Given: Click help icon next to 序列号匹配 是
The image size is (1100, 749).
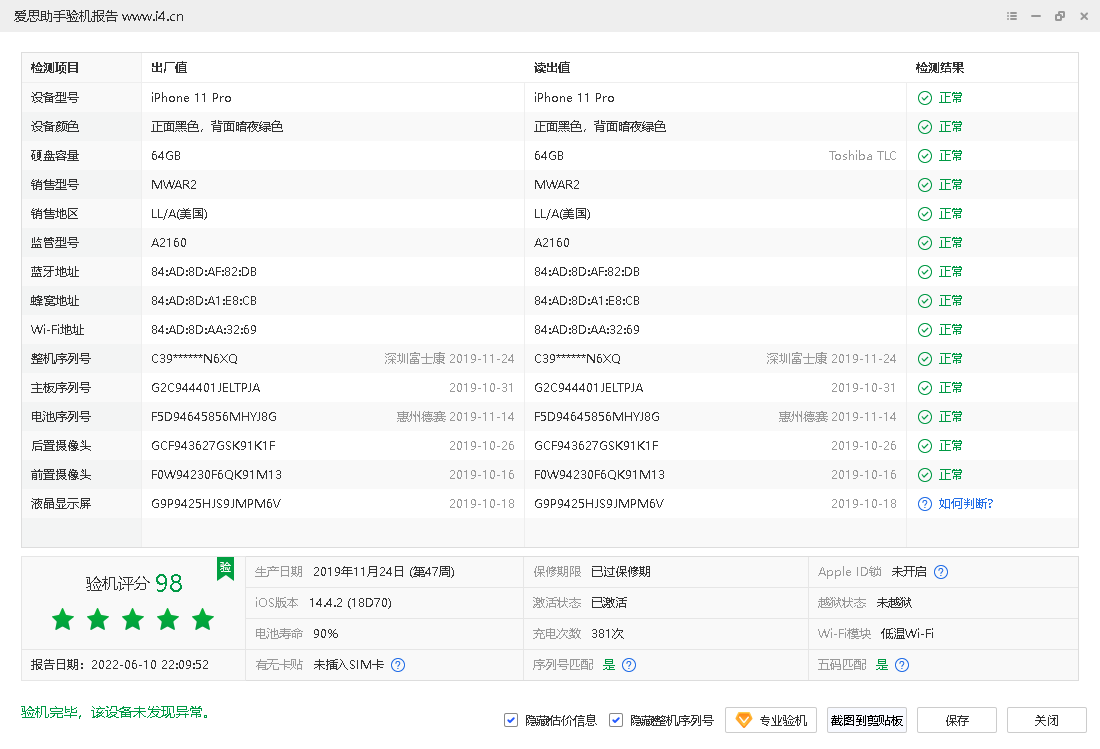Looking at the screenshot, I should coord(629,665).
